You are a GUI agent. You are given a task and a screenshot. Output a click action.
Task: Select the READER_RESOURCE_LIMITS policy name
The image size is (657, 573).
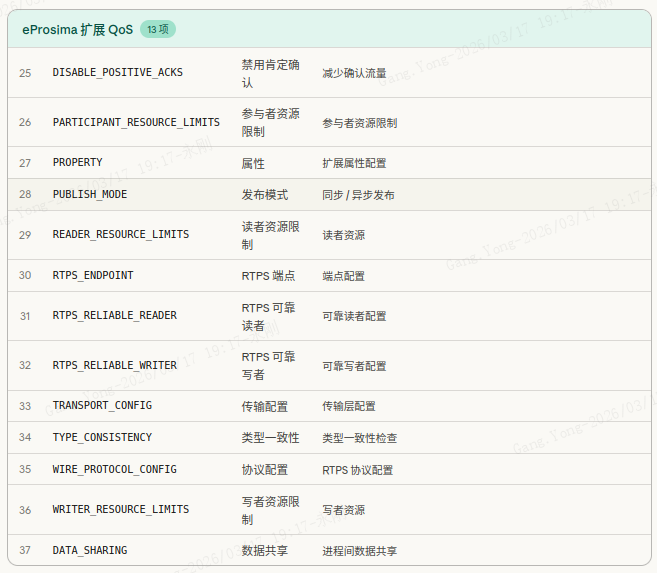[121, 234]
